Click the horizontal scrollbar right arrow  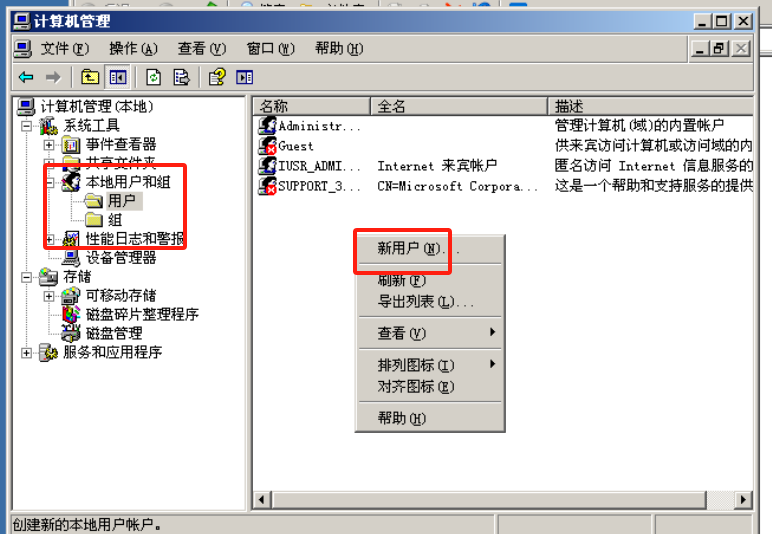[742, 500]
